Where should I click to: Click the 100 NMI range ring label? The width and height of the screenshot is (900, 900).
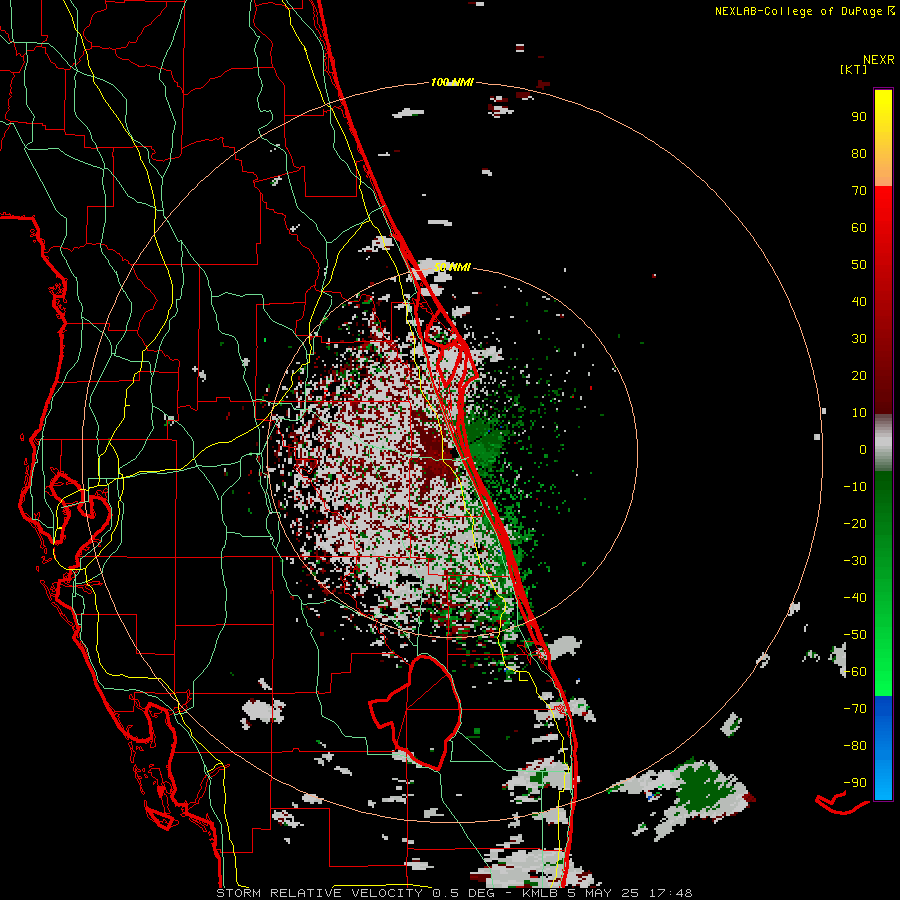point(452,83)
